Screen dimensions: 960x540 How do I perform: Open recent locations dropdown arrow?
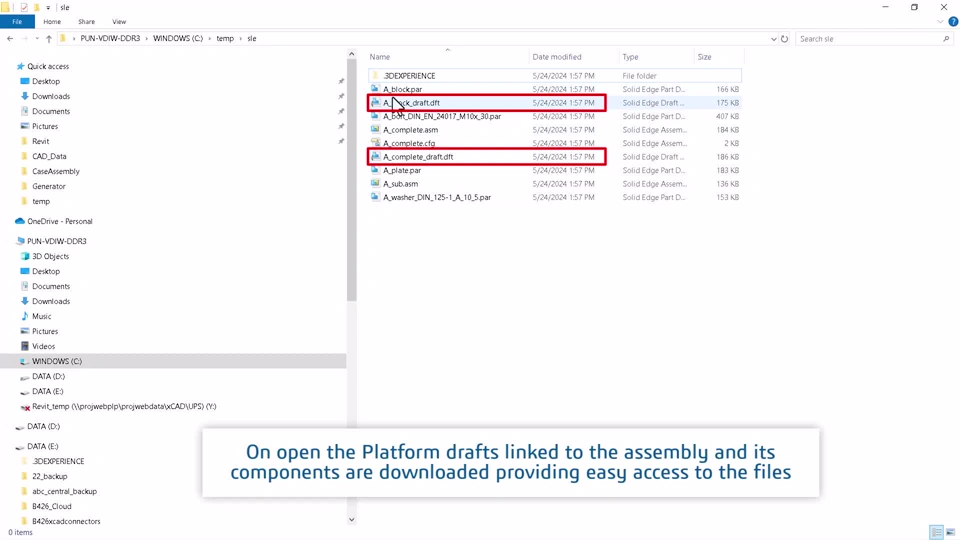37,39
